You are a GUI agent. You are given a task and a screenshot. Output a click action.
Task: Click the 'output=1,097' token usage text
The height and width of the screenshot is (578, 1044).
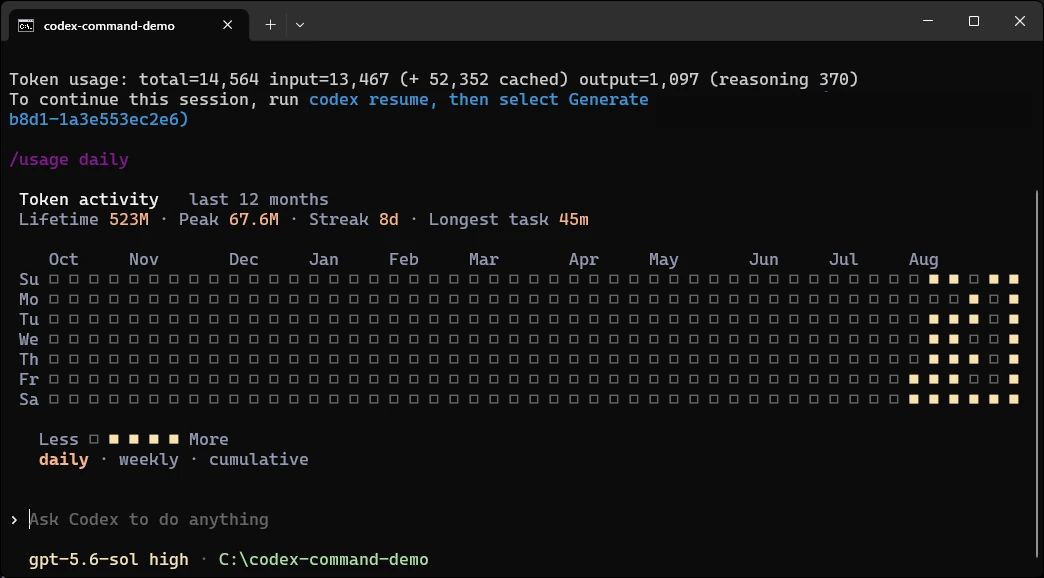tap(639, 80)
